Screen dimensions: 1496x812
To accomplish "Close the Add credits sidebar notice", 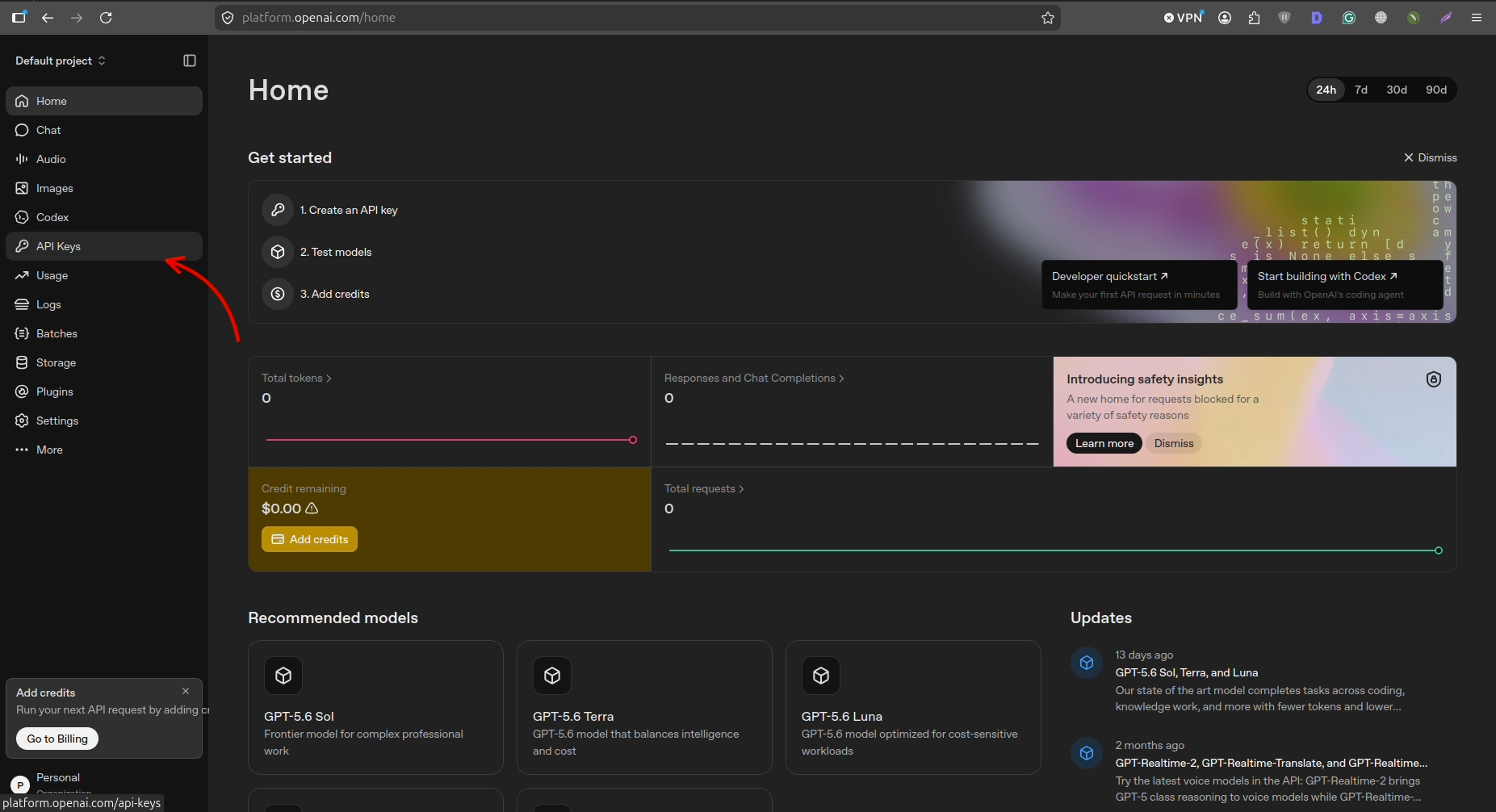I will point(186,691).
